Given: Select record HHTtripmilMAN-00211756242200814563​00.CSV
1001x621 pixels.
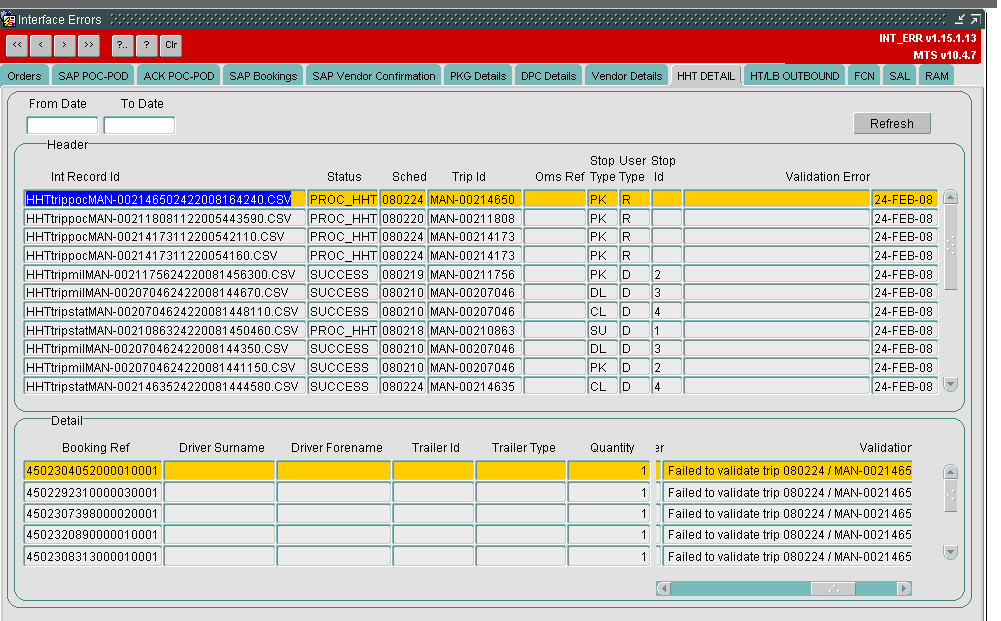Looking at the screenshot, I should (165, 274).
